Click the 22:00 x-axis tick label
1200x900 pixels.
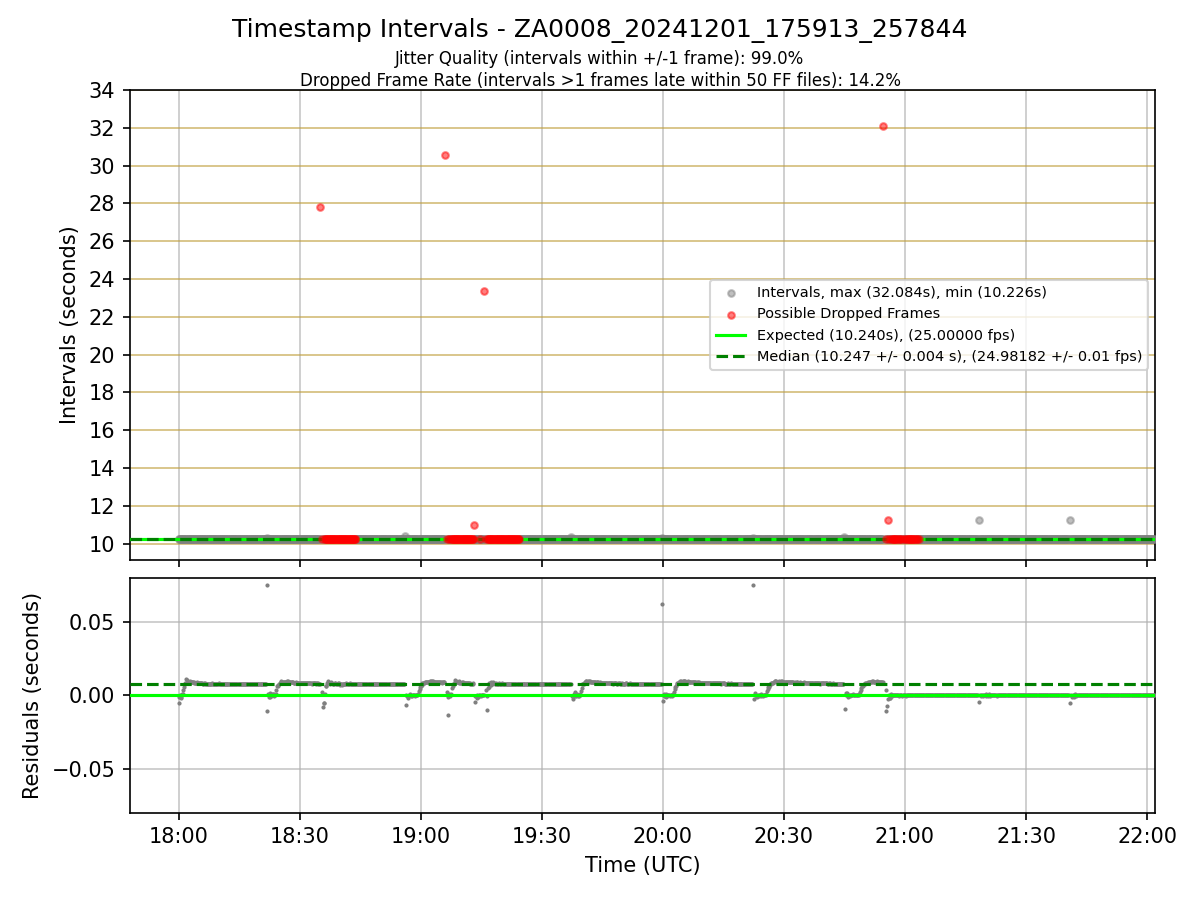(x=1147, y=835)
